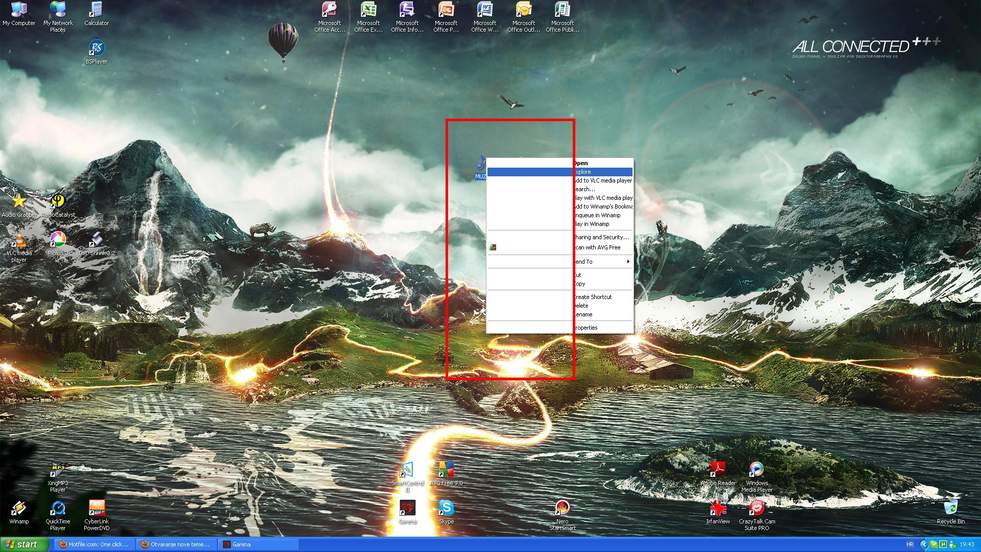Open Microsoft Office PowerPoint shortcut
The width and height of the screenshot is (981, 552).
(445, 17)
